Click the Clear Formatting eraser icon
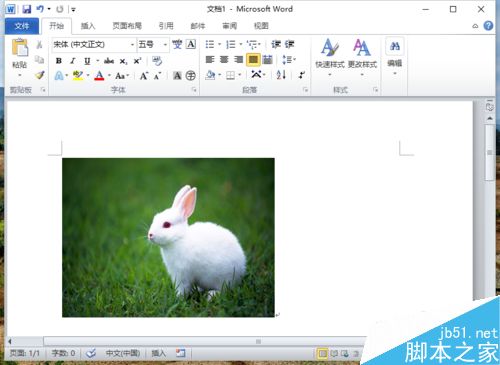 click(x=157, y=61)
